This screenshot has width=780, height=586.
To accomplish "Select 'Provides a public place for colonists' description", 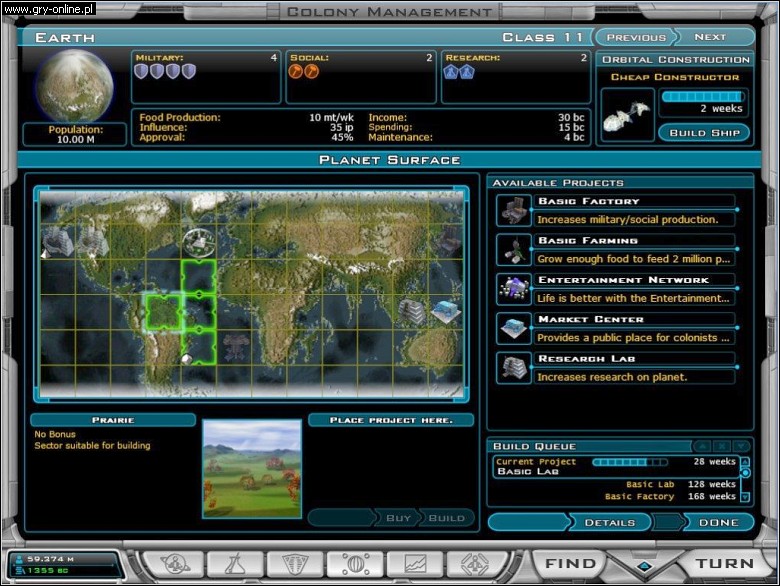I will [633, 337].
